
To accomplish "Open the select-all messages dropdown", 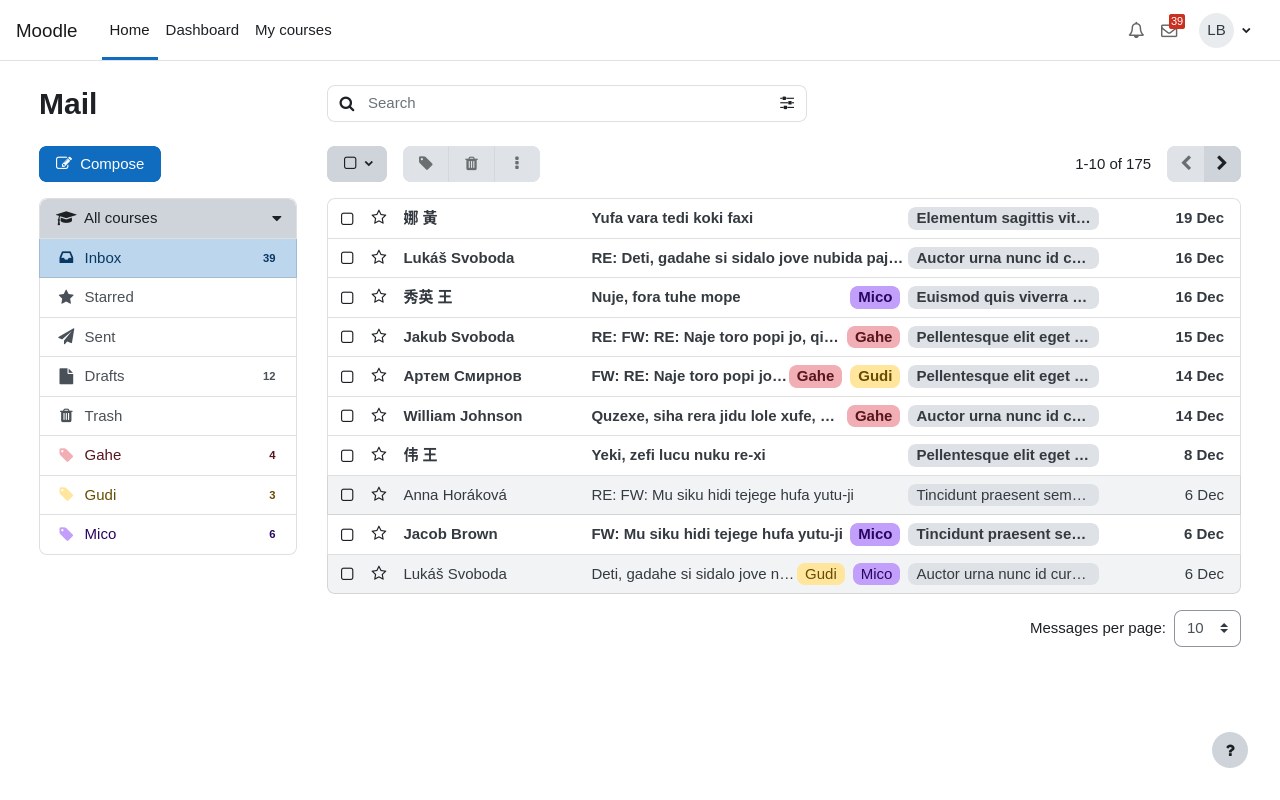I will (x=357, y=164).
